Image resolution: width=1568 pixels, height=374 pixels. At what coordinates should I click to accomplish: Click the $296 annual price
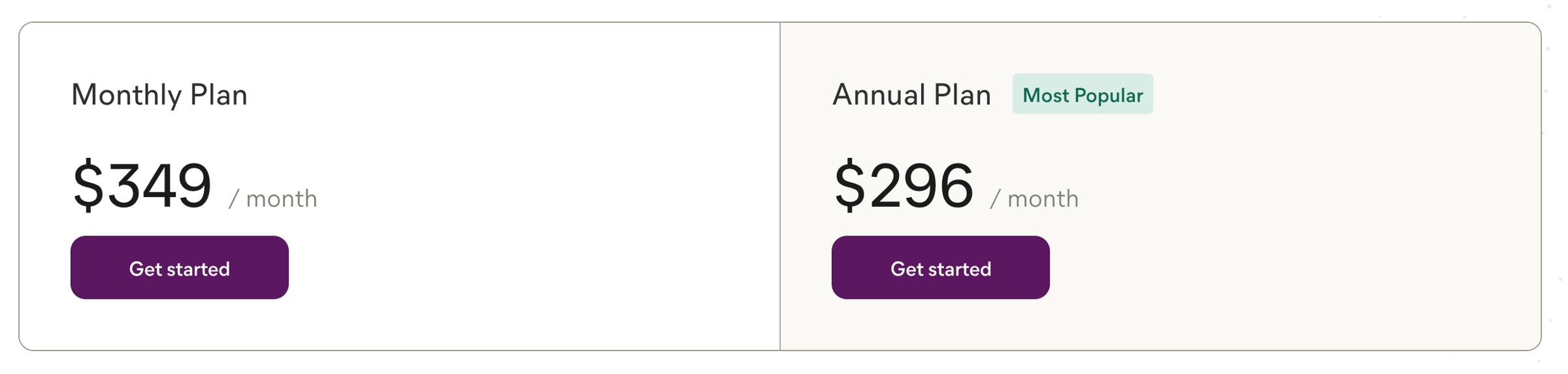click(904, 186)
